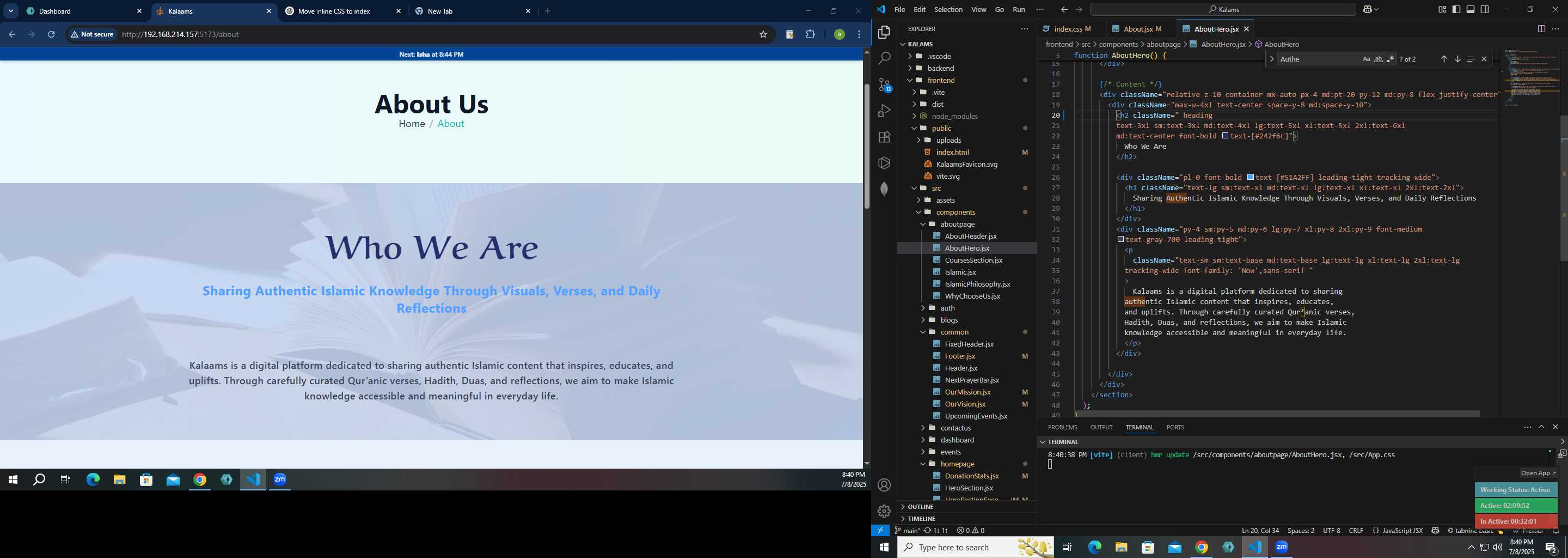Click the Open App button
The width and height of the screenshot is (1568, 558).
point(1538,474)
